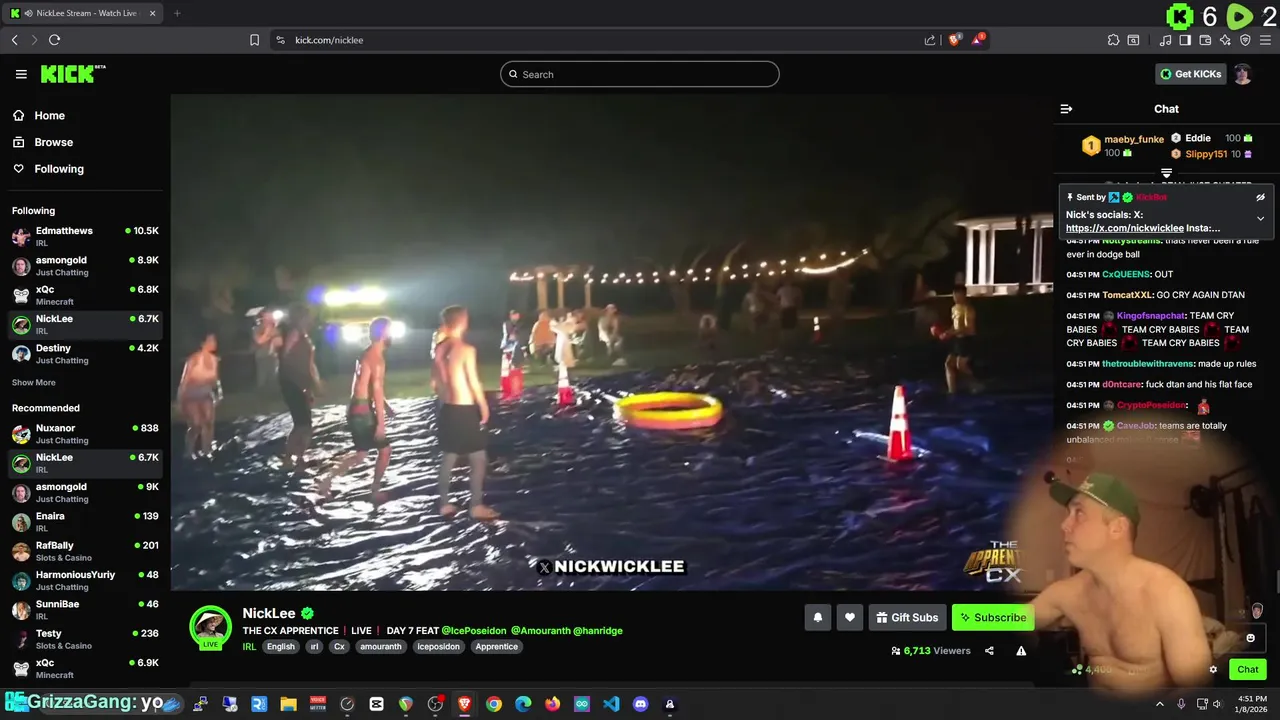Image resolution: width=1280 pixels, height=720 pixels.
Task: Expand Show More following list
Action: [34, 383]
